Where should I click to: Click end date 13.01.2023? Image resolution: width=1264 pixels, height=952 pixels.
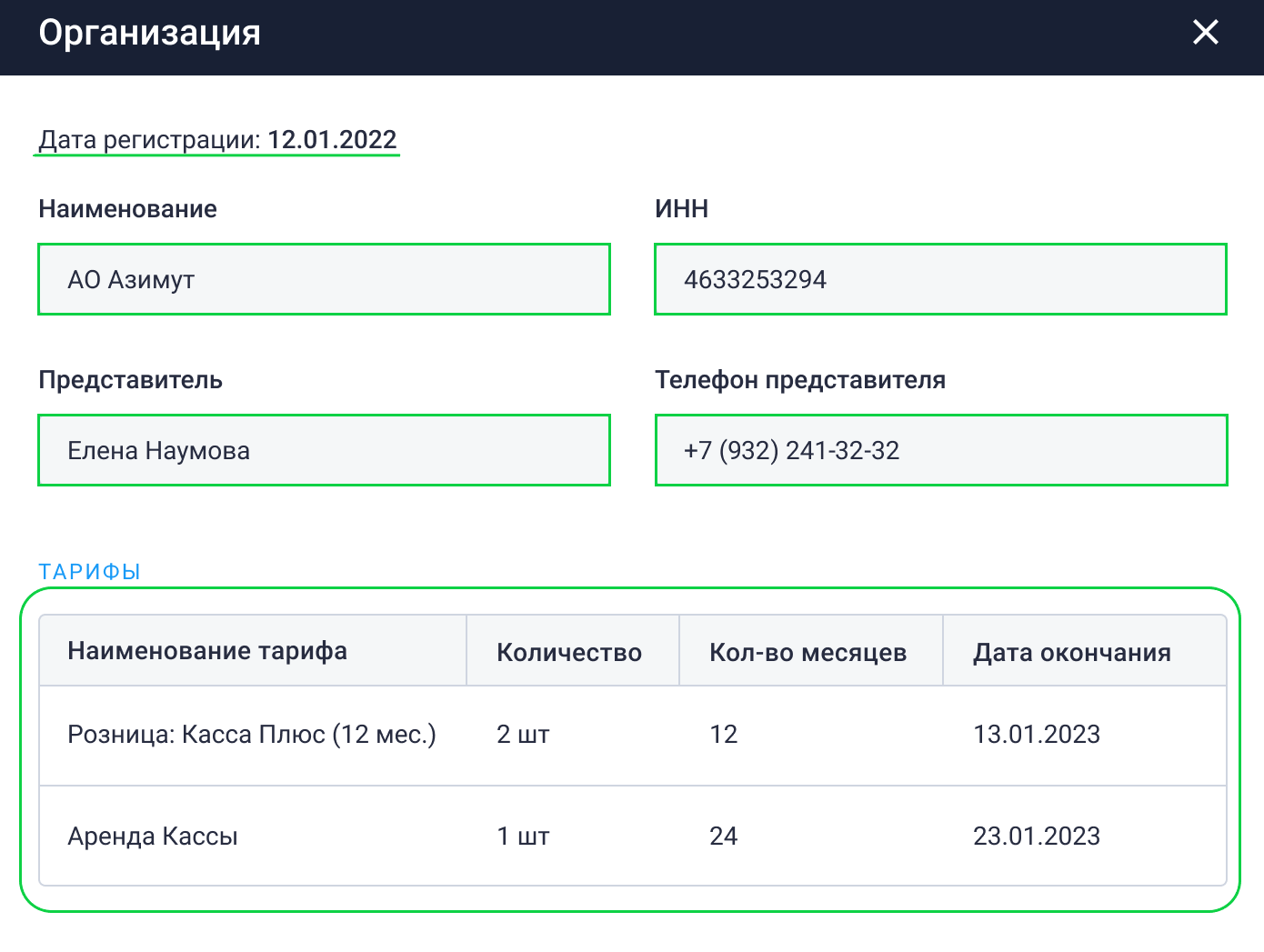click(1037, 735)
